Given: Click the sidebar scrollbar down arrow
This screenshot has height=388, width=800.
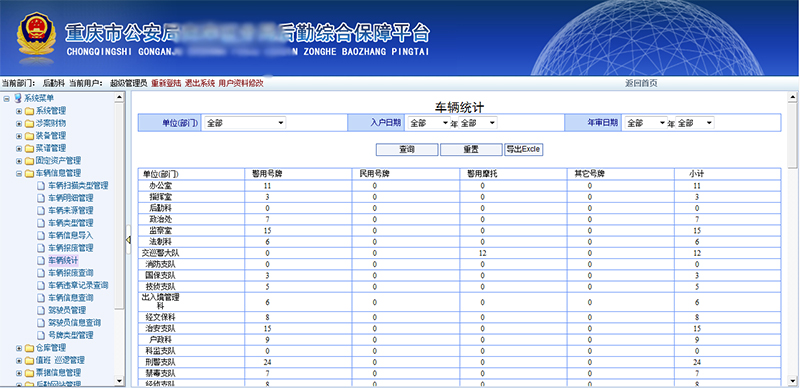Looking at the screenshot, I should tap(119, 381).
